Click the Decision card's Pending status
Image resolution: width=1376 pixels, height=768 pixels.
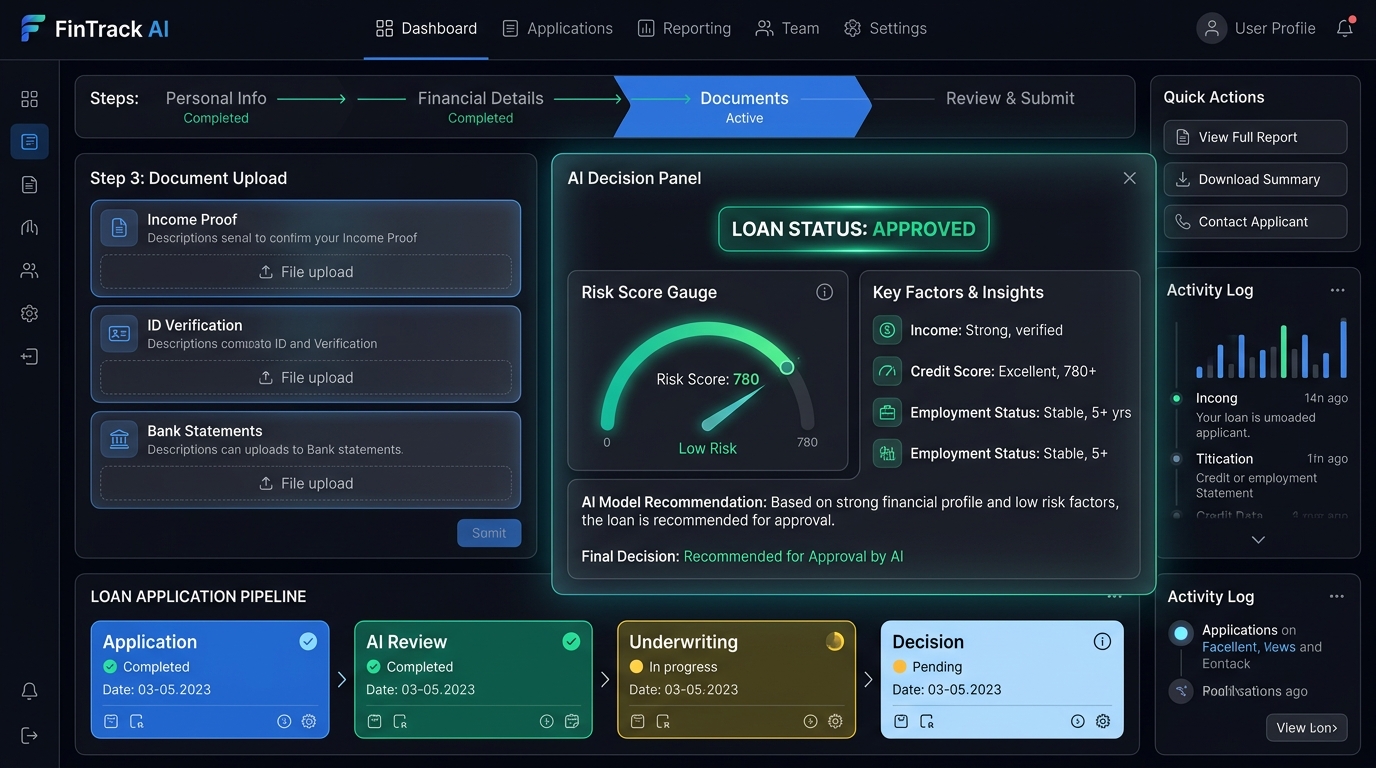pyautogui.click(x=927, y=667)
